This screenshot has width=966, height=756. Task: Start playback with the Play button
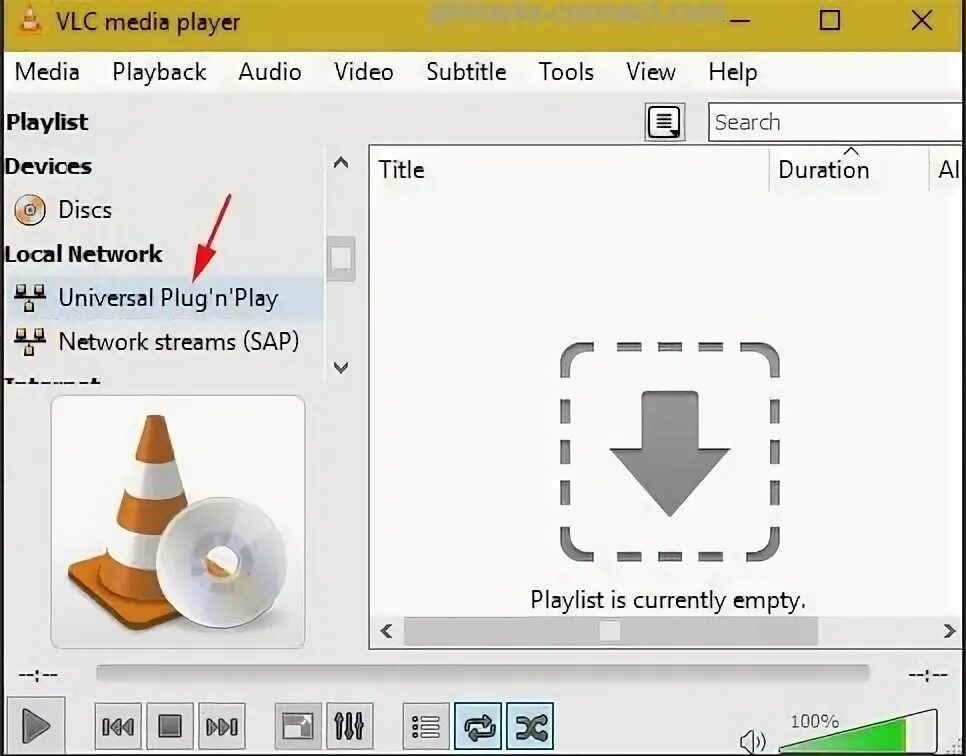tap(36, 726)
